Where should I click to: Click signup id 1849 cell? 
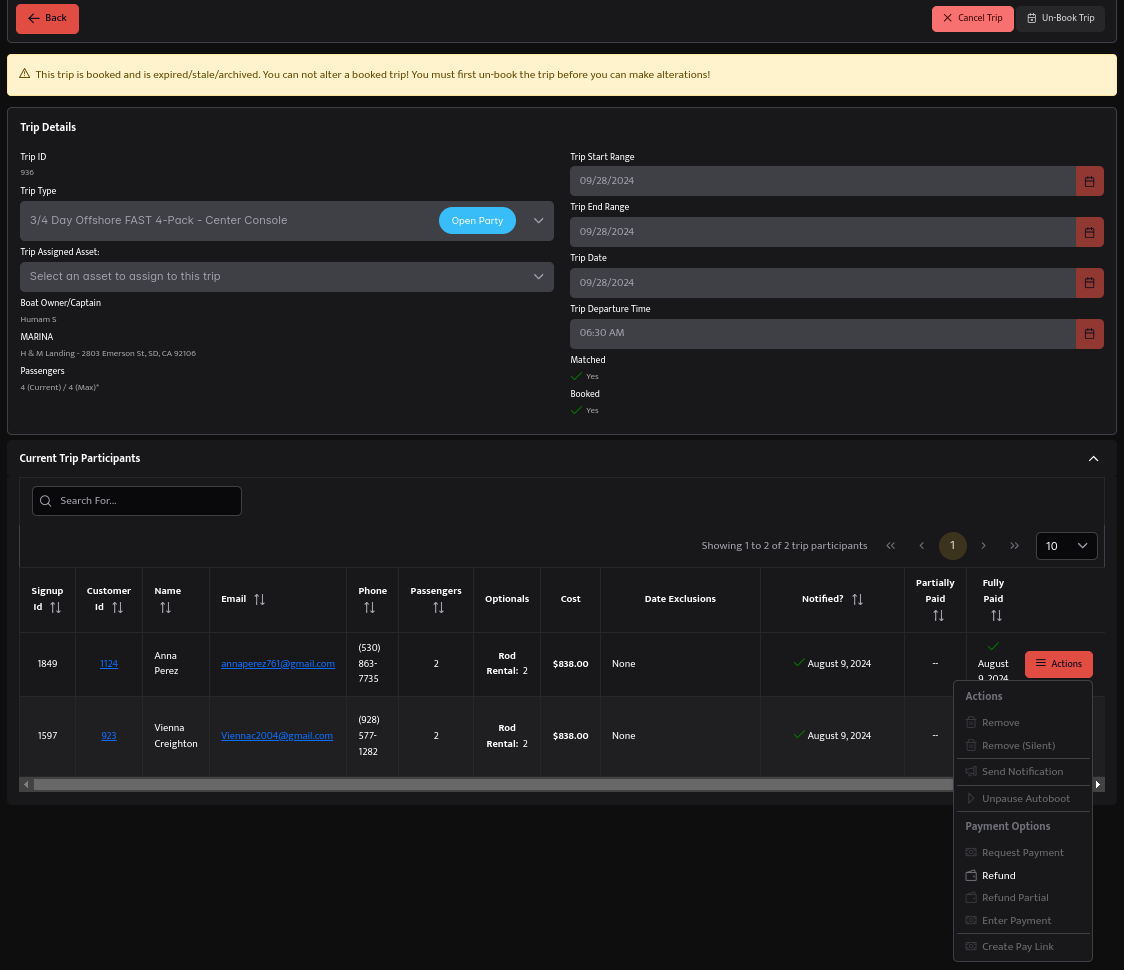(47, 664)
